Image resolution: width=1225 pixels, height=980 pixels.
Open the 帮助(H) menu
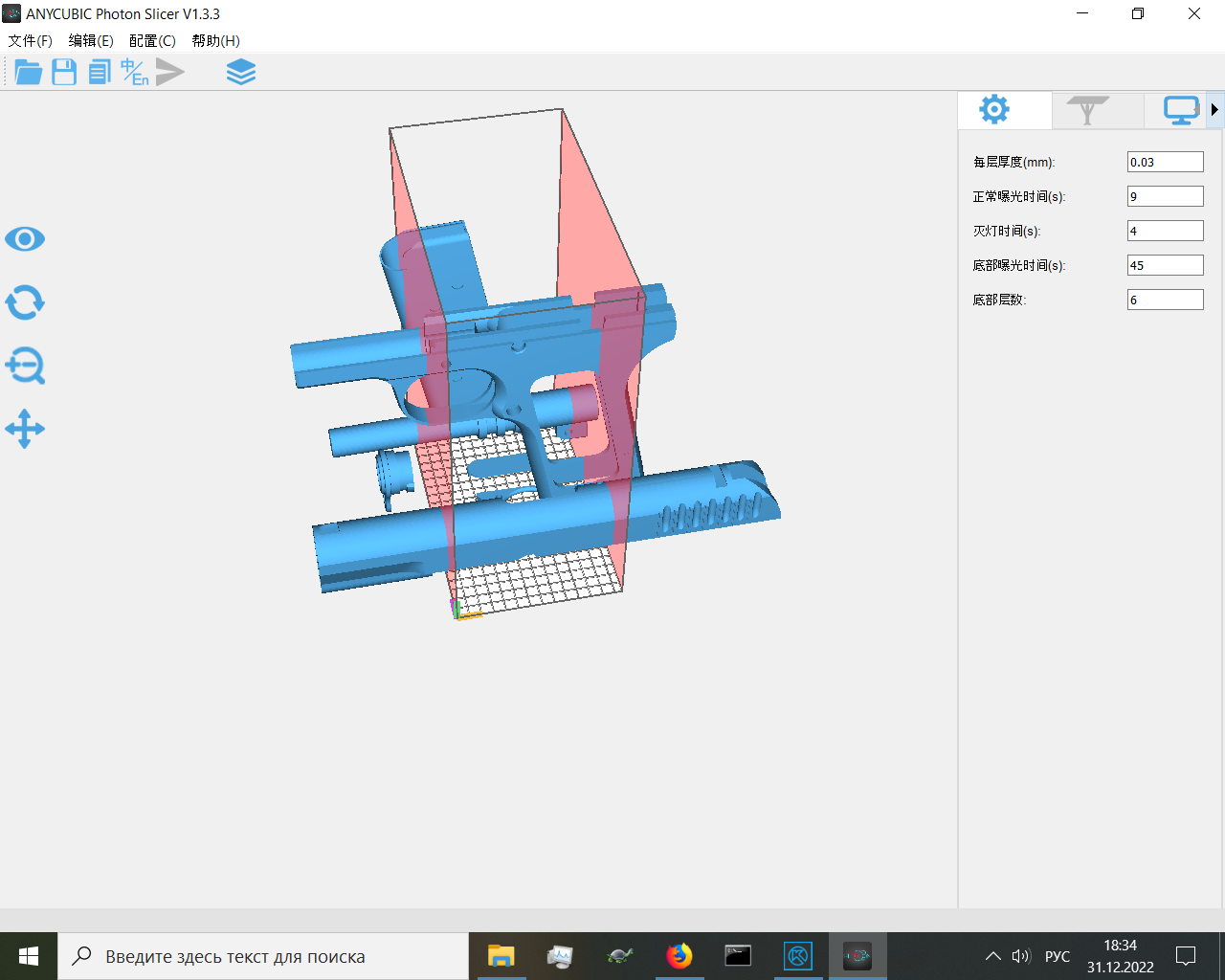215,40
